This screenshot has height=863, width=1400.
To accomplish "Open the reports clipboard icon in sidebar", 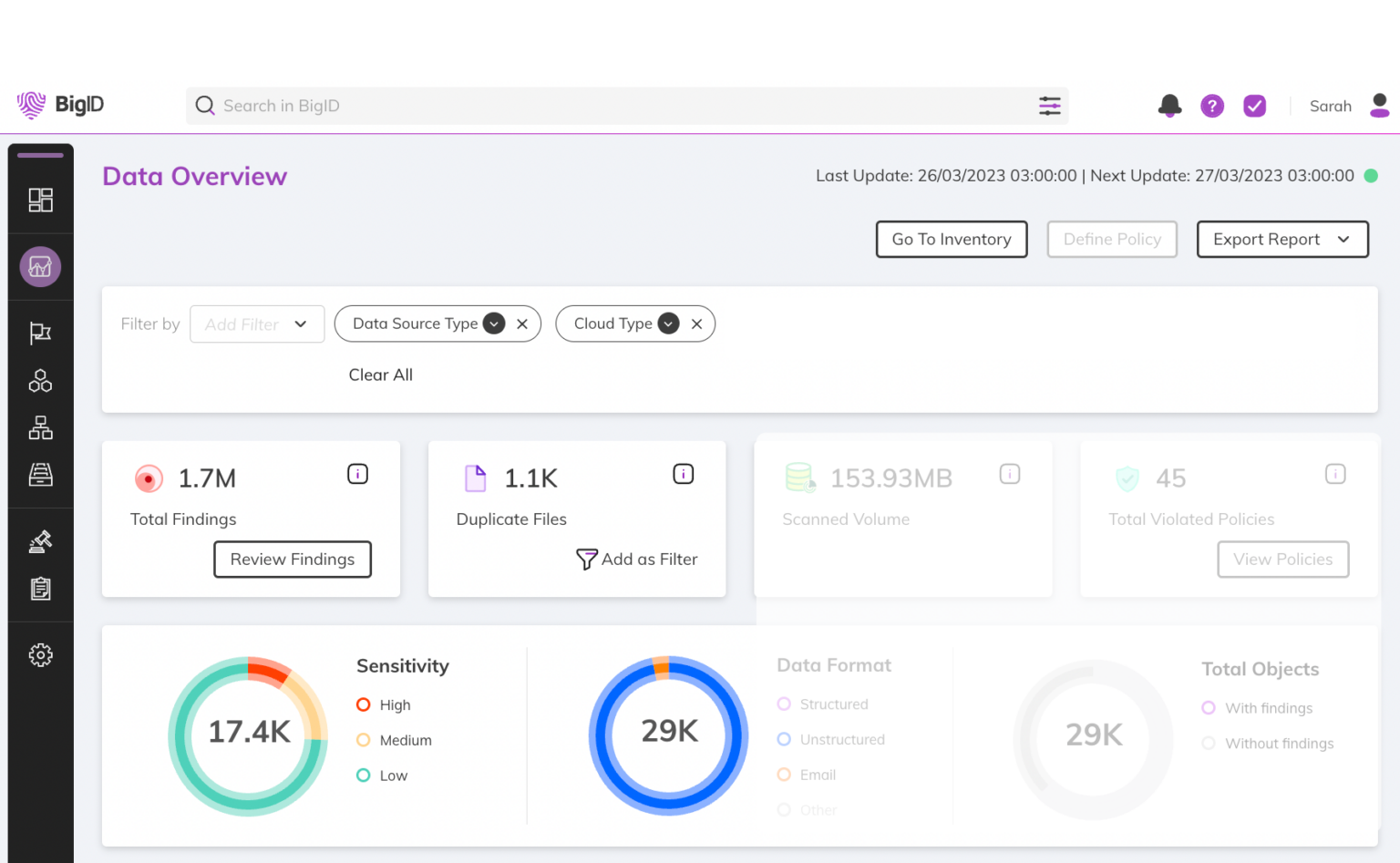I will click(x=40, y=589).
